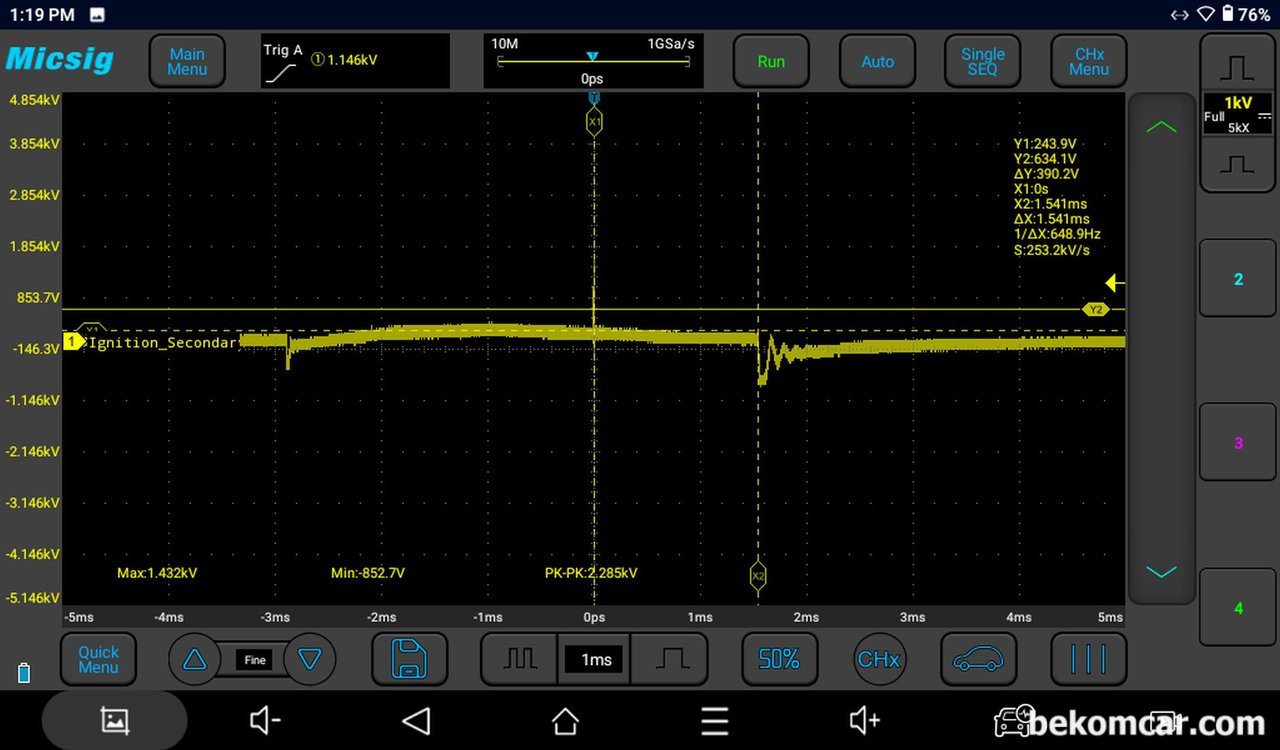Open the CHx Menu
Image resolution: width=1280 pixels, height=750 pixels.
click(x=1089, y=62)
